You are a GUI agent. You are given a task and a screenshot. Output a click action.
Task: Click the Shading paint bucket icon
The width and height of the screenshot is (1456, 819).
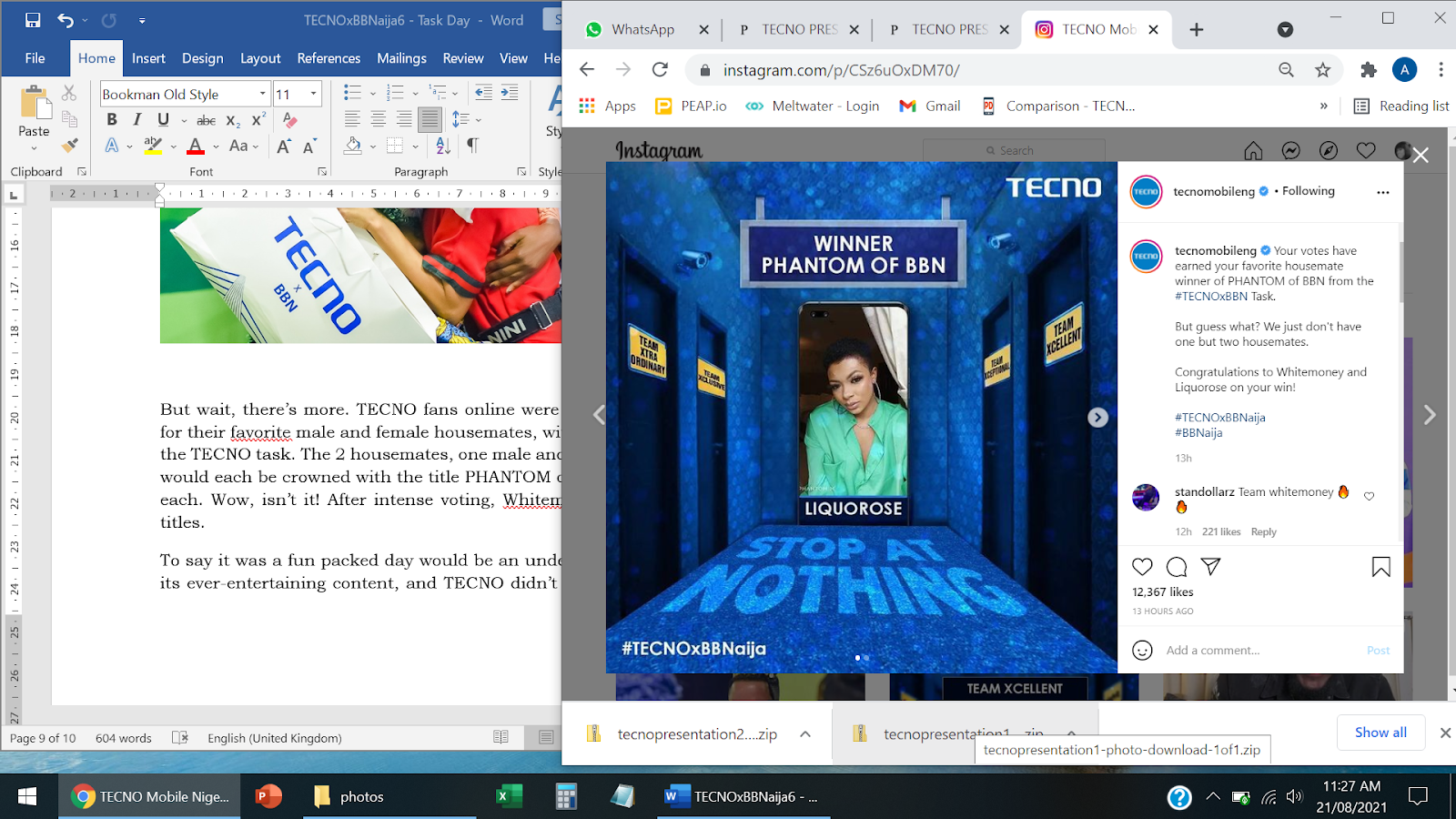tap(353, 146)
